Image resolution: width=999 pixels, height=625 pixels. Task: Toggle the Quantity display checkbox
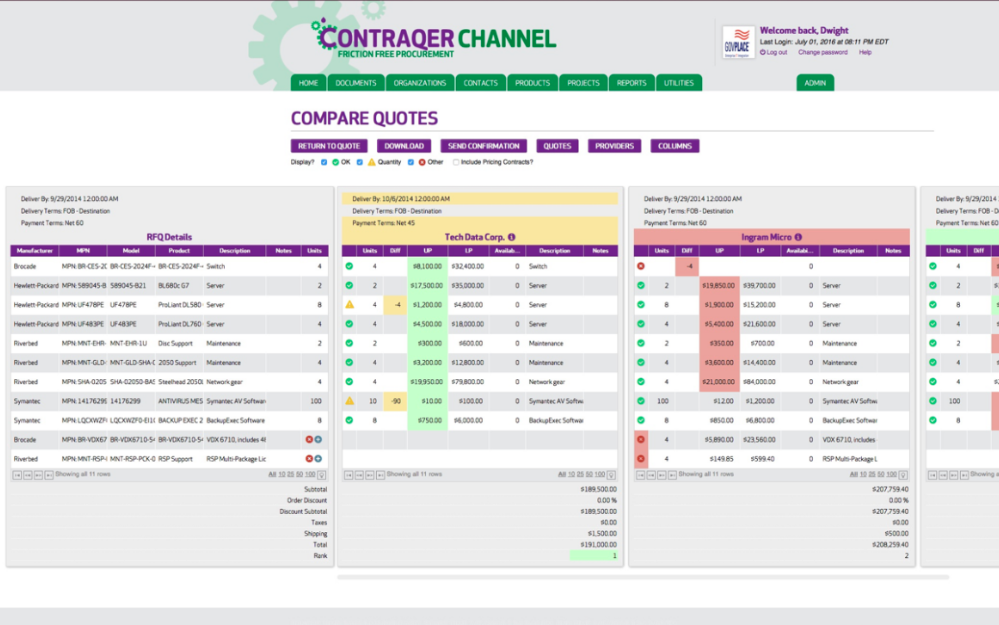pyautogui.click(x=360, y=162)
